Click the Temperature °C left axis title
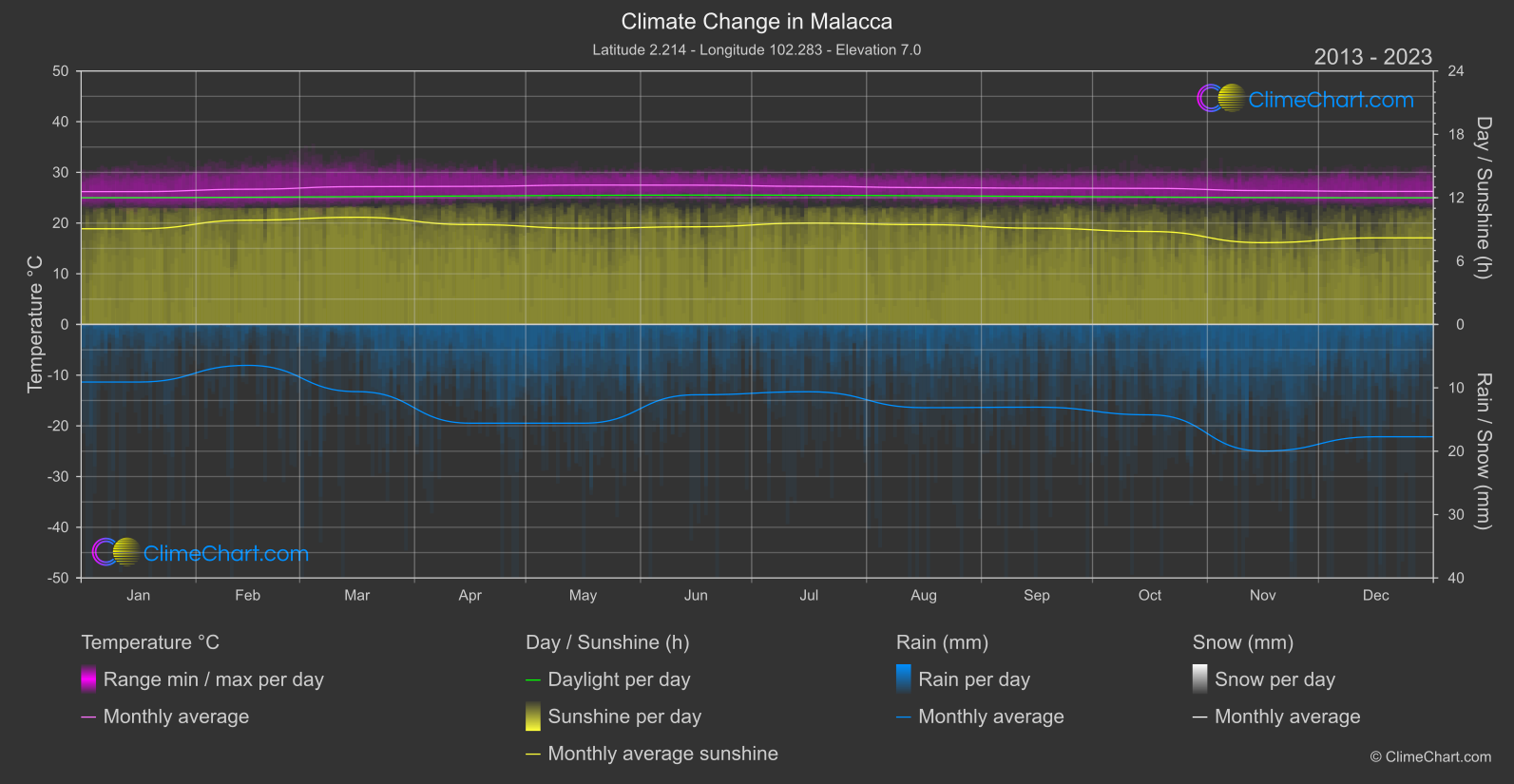This screenshot has height=784, width=1514. point(35,324)
